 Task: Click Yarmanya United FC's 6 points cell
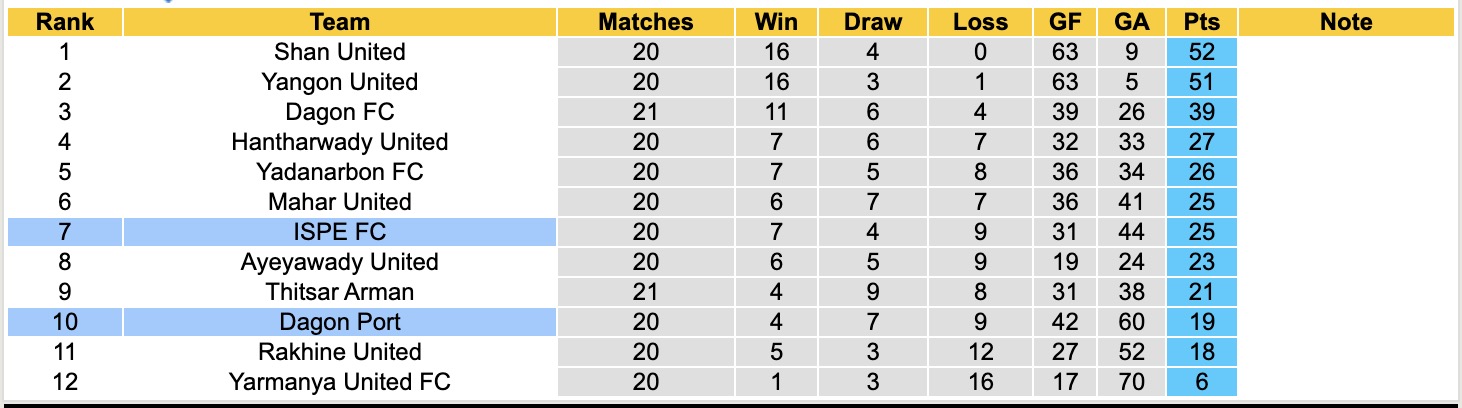pos(1201,382)
